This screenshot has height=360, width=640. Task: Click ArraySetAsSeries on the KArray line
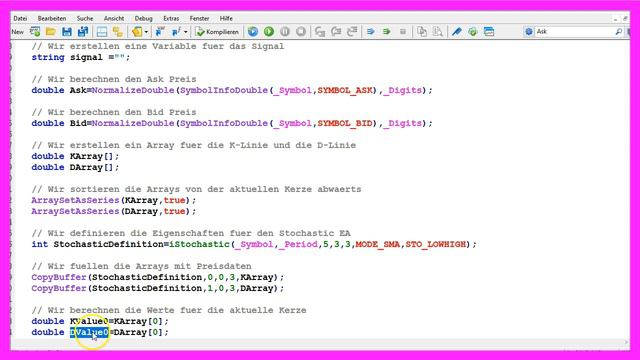(x=75, y=200)
